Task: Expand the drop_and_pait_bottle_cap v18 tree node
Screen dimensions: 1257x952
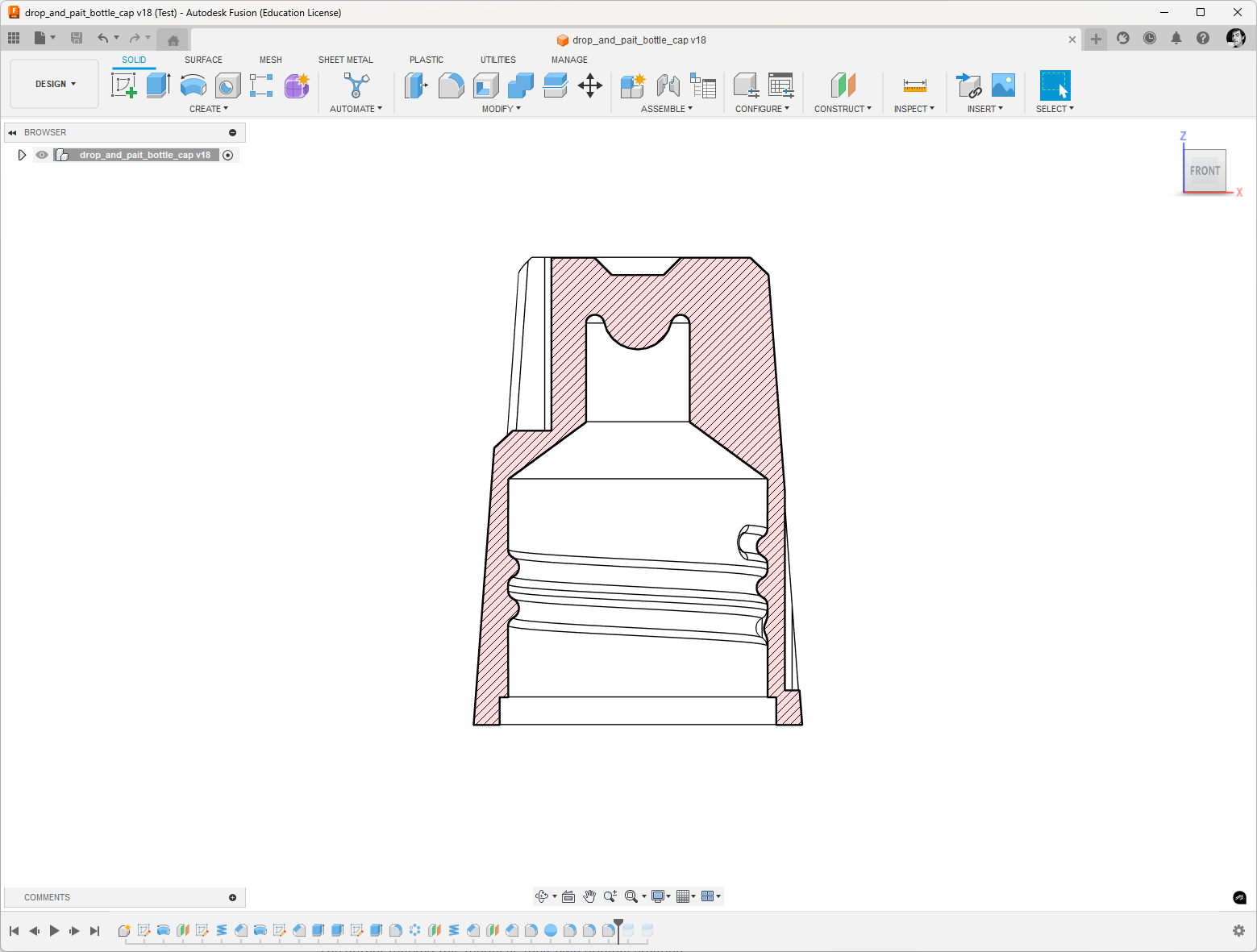Action: 22,155
